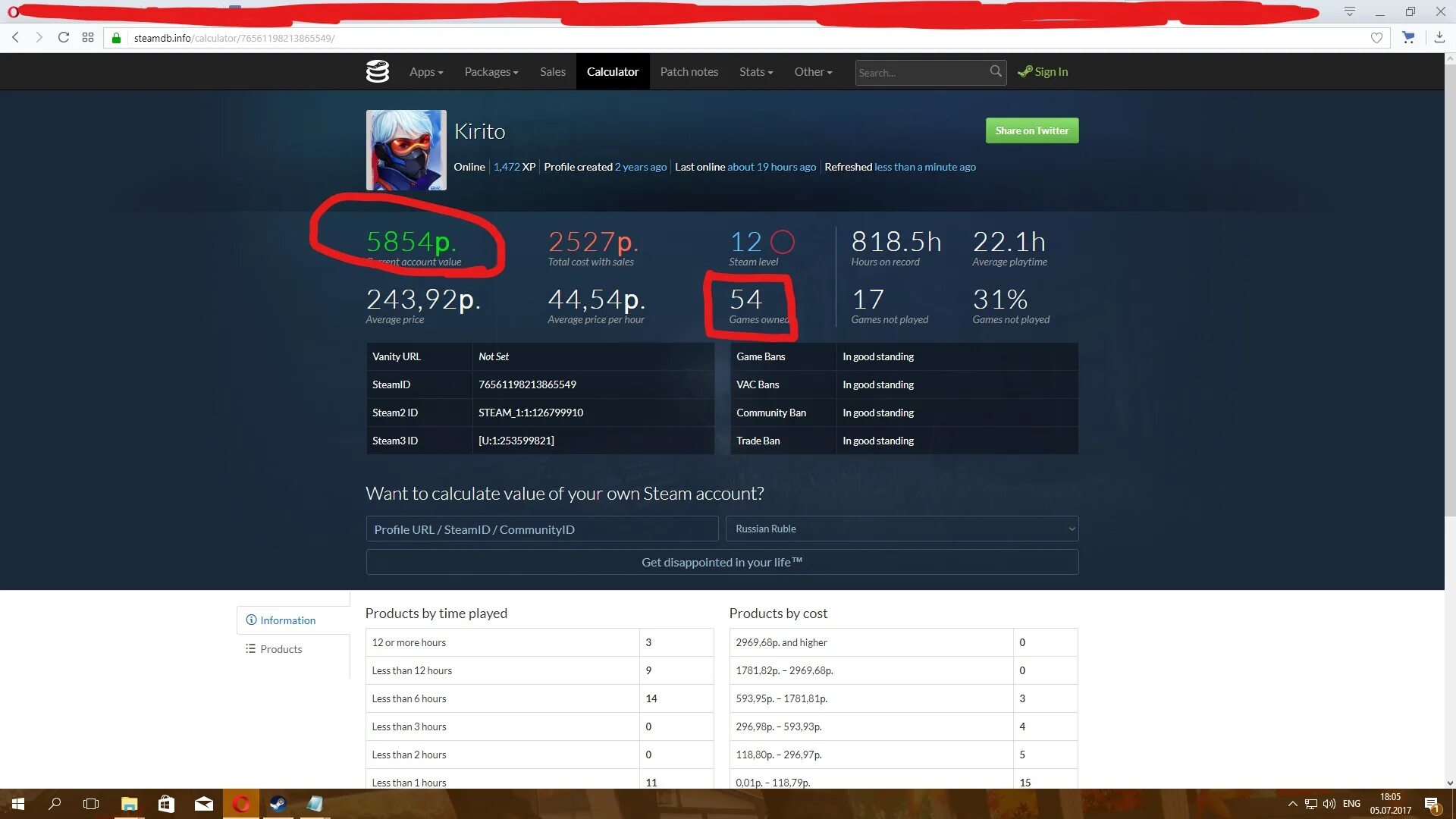The width and height of the screenshot is (1456, 819).
Task: Go back in browser history
Action: (x=16, y=37)
